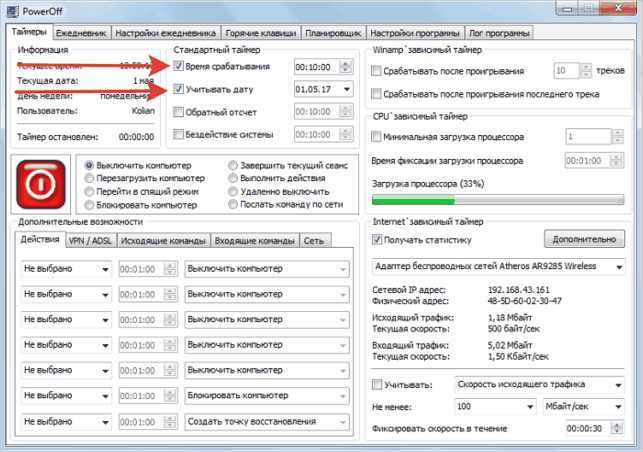The height and width of the screenshot is (452, 643).
Task: Open calendar arrow of date field 01.05.17
Action: [x=347, y=89]
